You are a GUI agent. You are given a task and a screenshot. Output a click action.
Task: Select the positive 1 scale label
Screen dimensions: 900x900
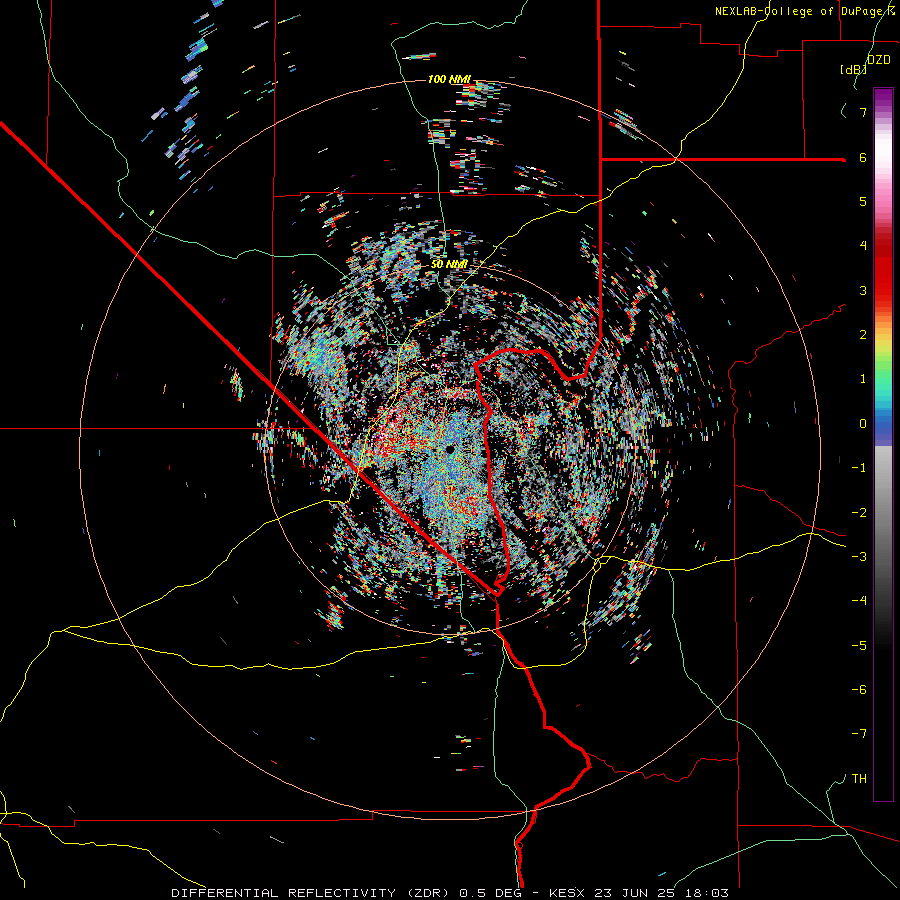tap(863, 379)
